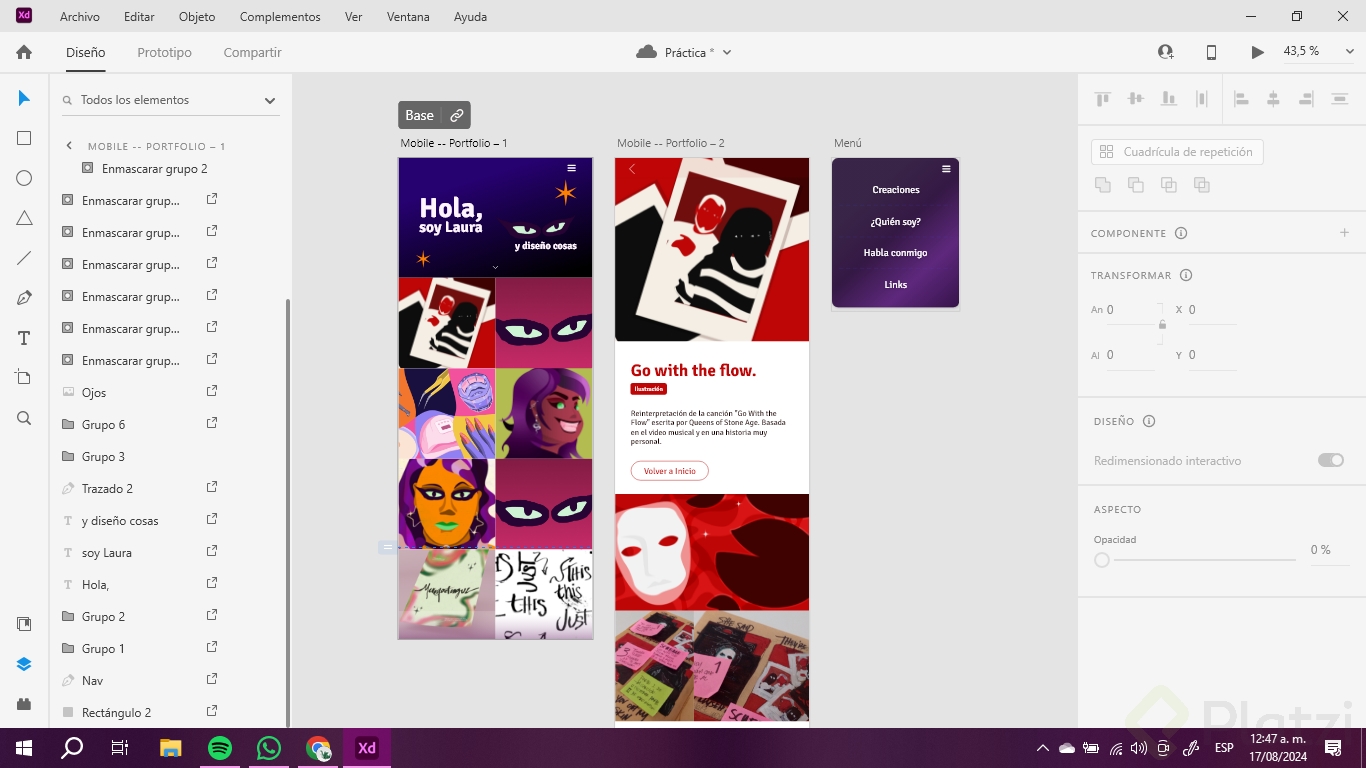Apply the Add boolean operation
Image resolution: width=1366 pixels, height=768 pixels.
pos(1102,184)
